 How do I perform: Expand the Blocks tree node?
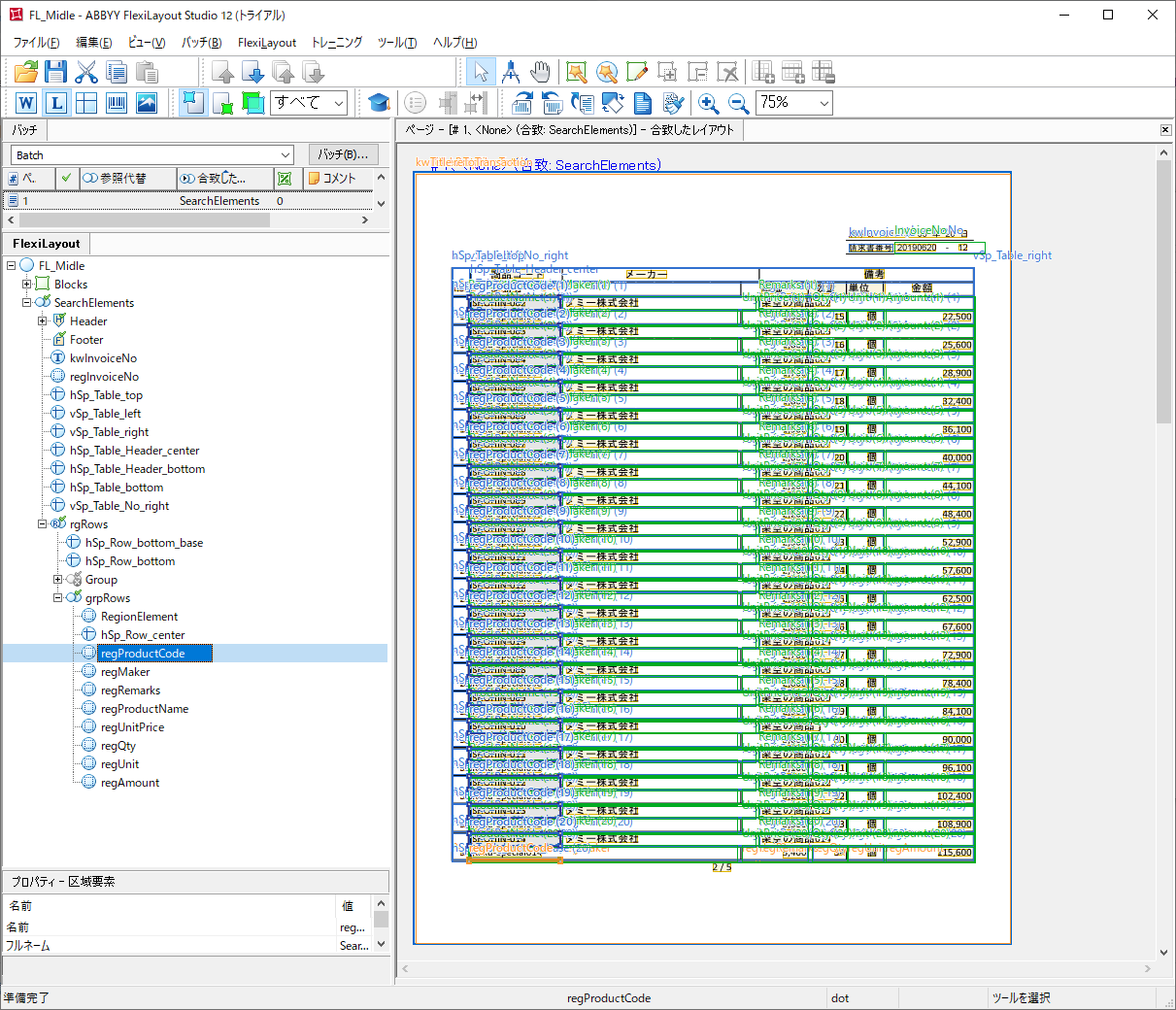pos(27,284)
